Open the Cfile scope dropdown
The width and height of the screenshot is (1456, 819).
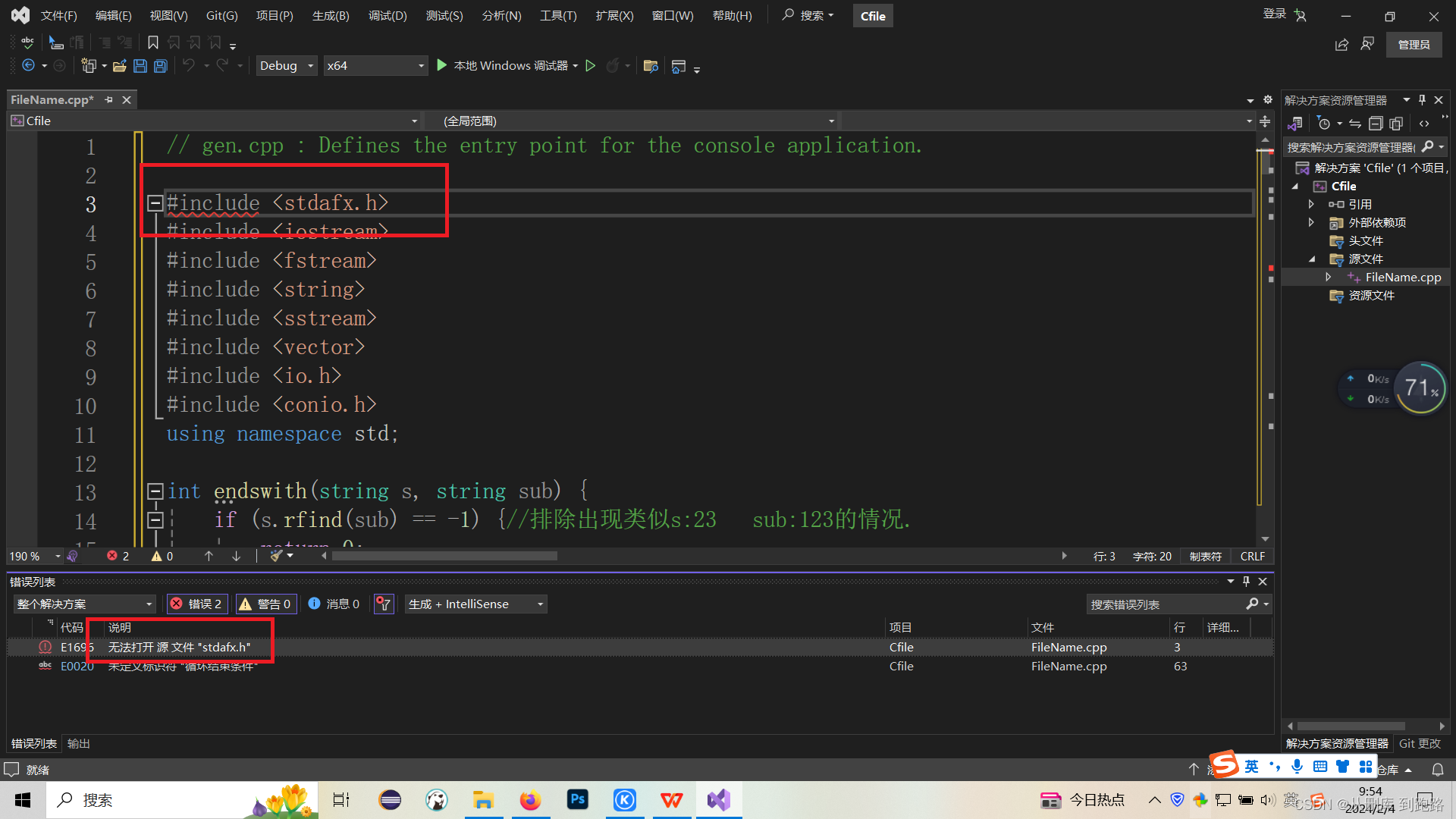215,121
